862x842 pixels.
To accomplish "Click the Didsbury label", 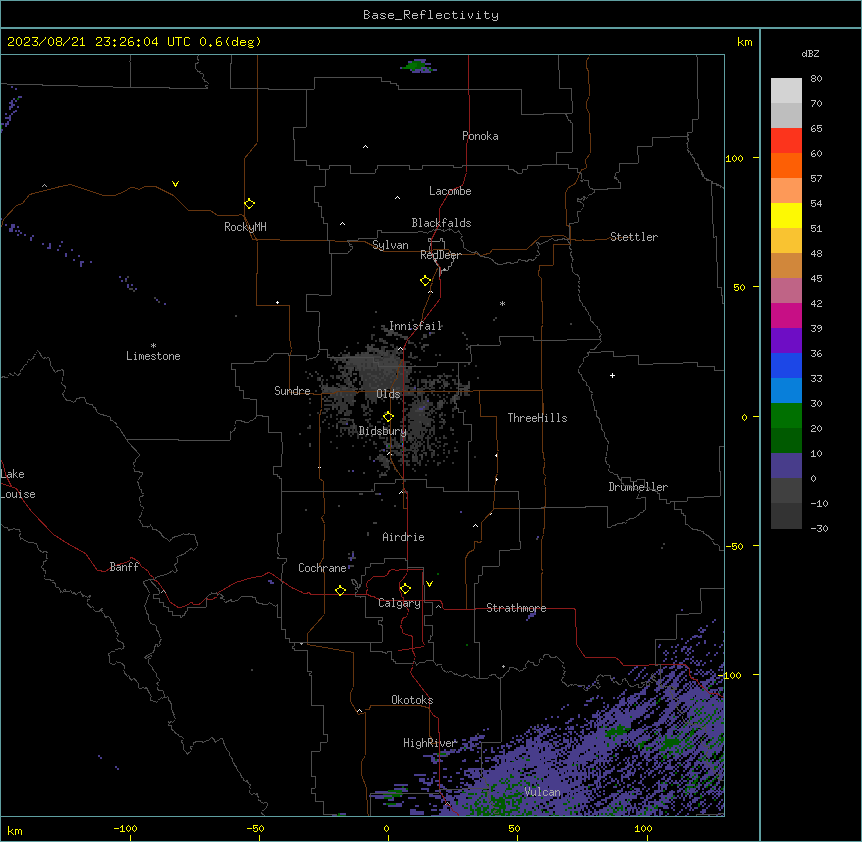I will [x=383, y=431].
